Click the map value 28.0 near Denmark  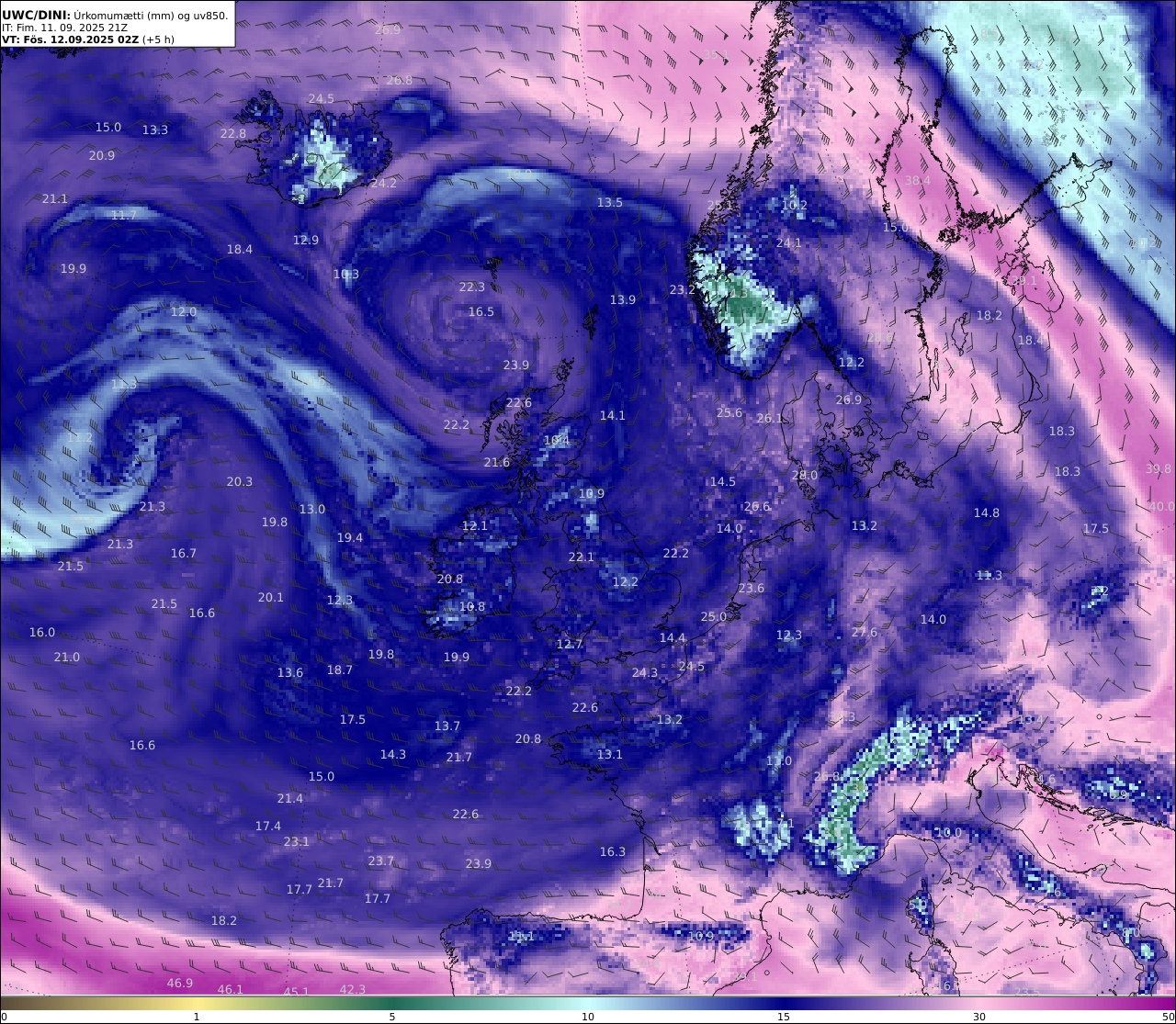805,476
